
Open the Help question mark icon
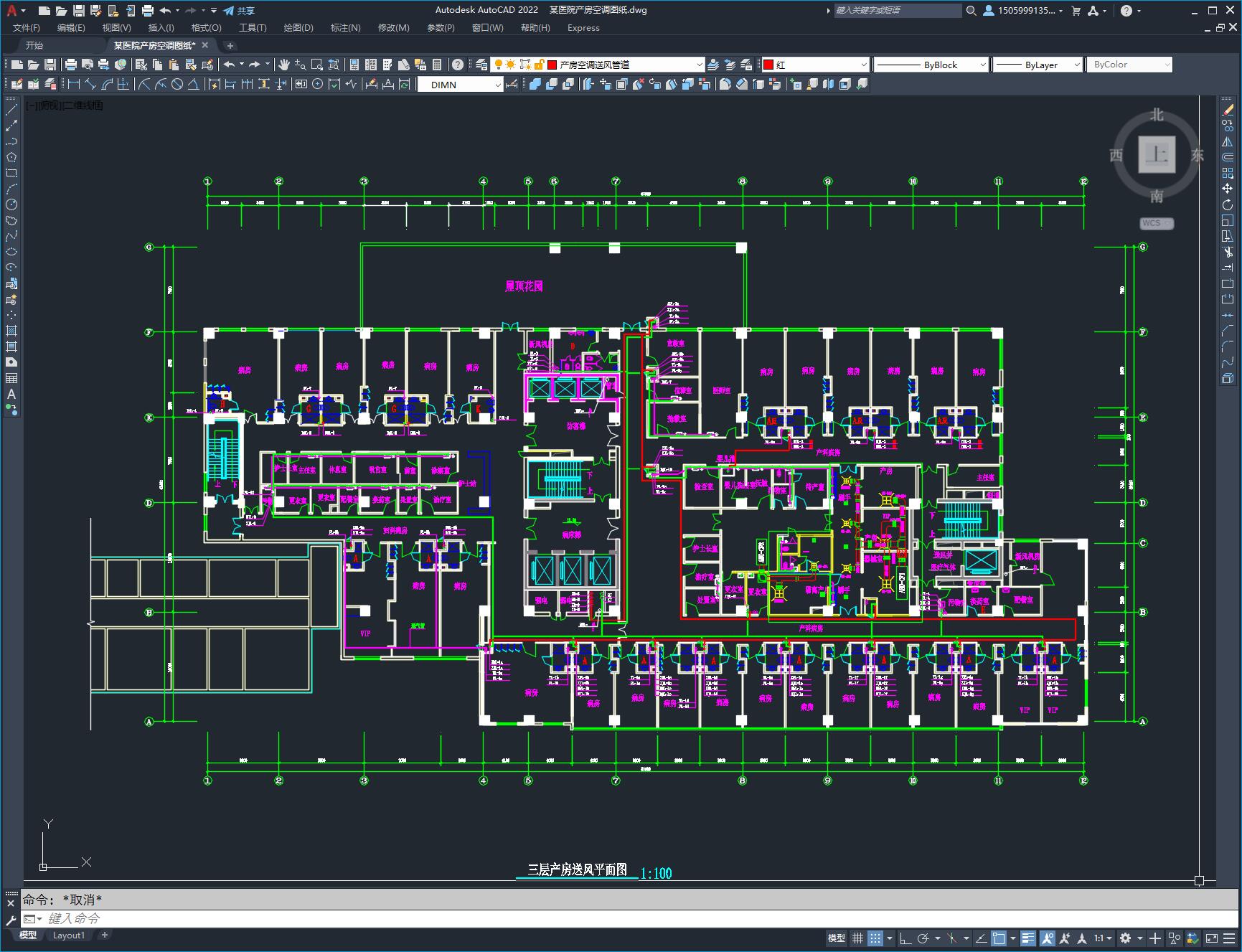[457, 65]
